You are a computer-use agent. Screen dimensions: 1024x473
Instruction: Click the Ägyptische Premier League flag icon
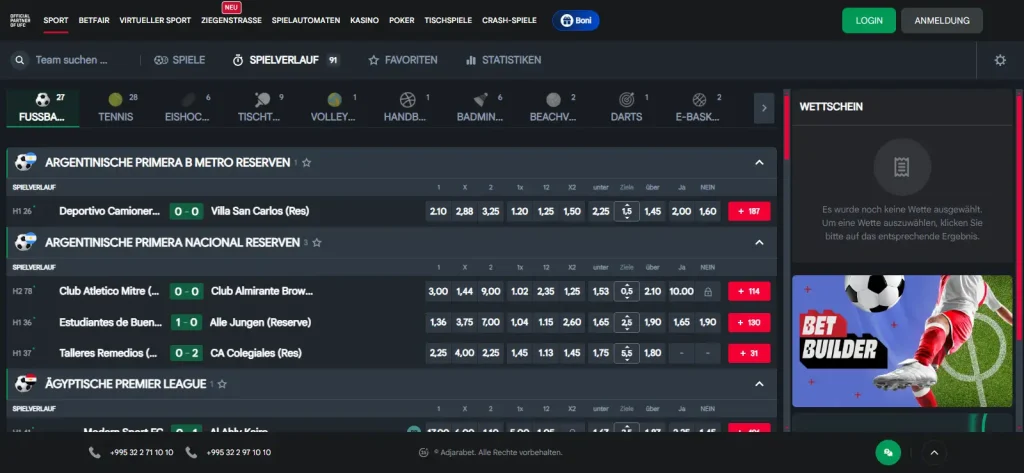[x=26, y=383]
